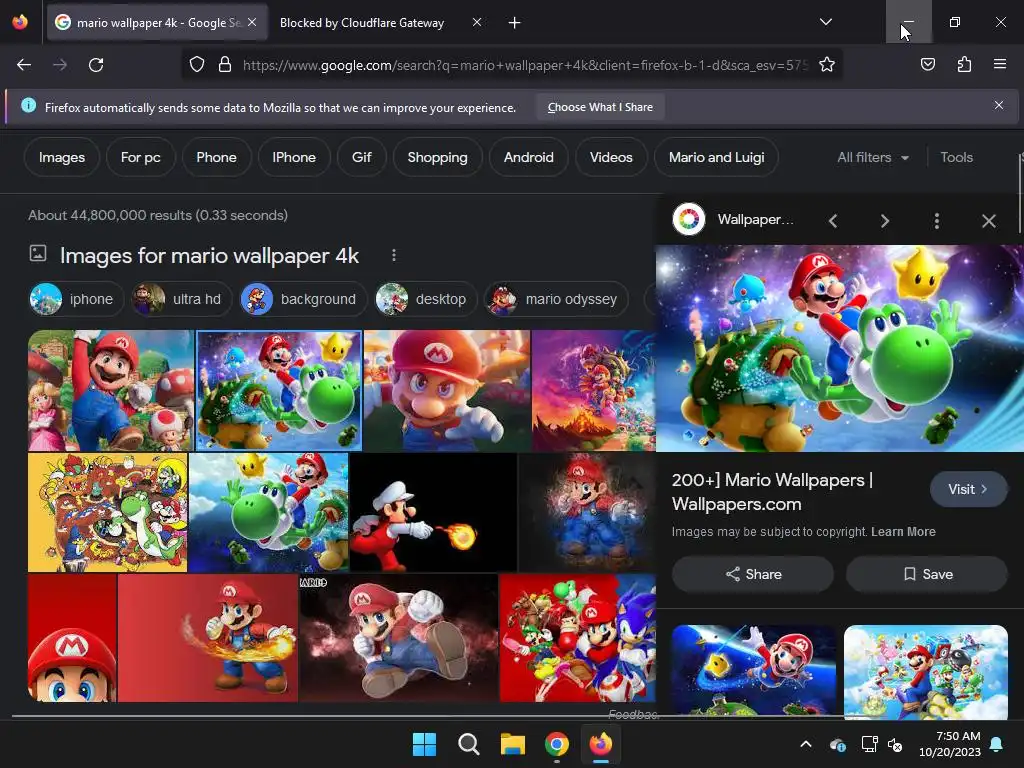Open close-up Mario face thumbnail
The height and width of the screenshot is (768, 1024).
tap(447, 391)
